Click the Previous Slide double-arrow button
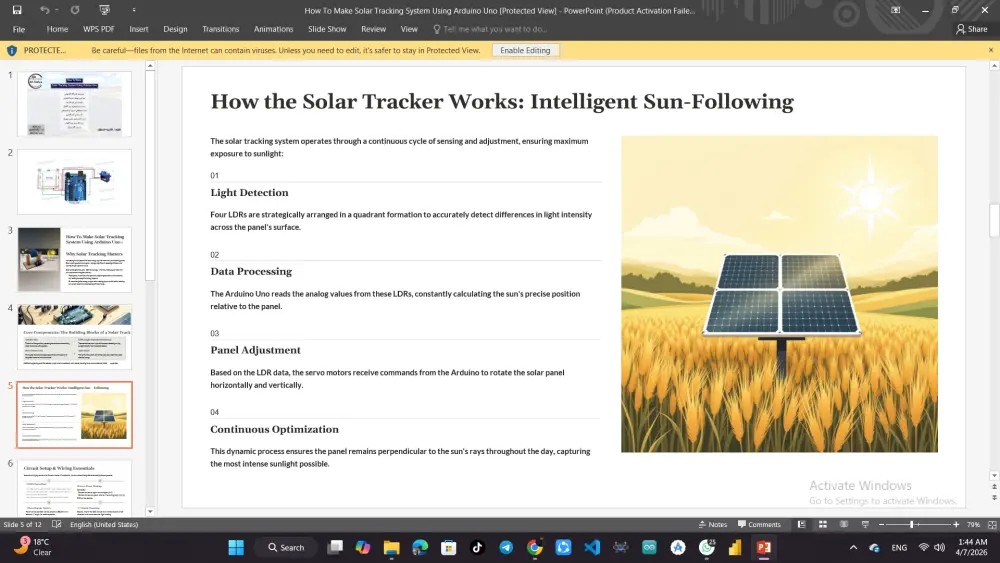Image resolution: width=1000 pixels, height=563 pixels. click(994, 486)
